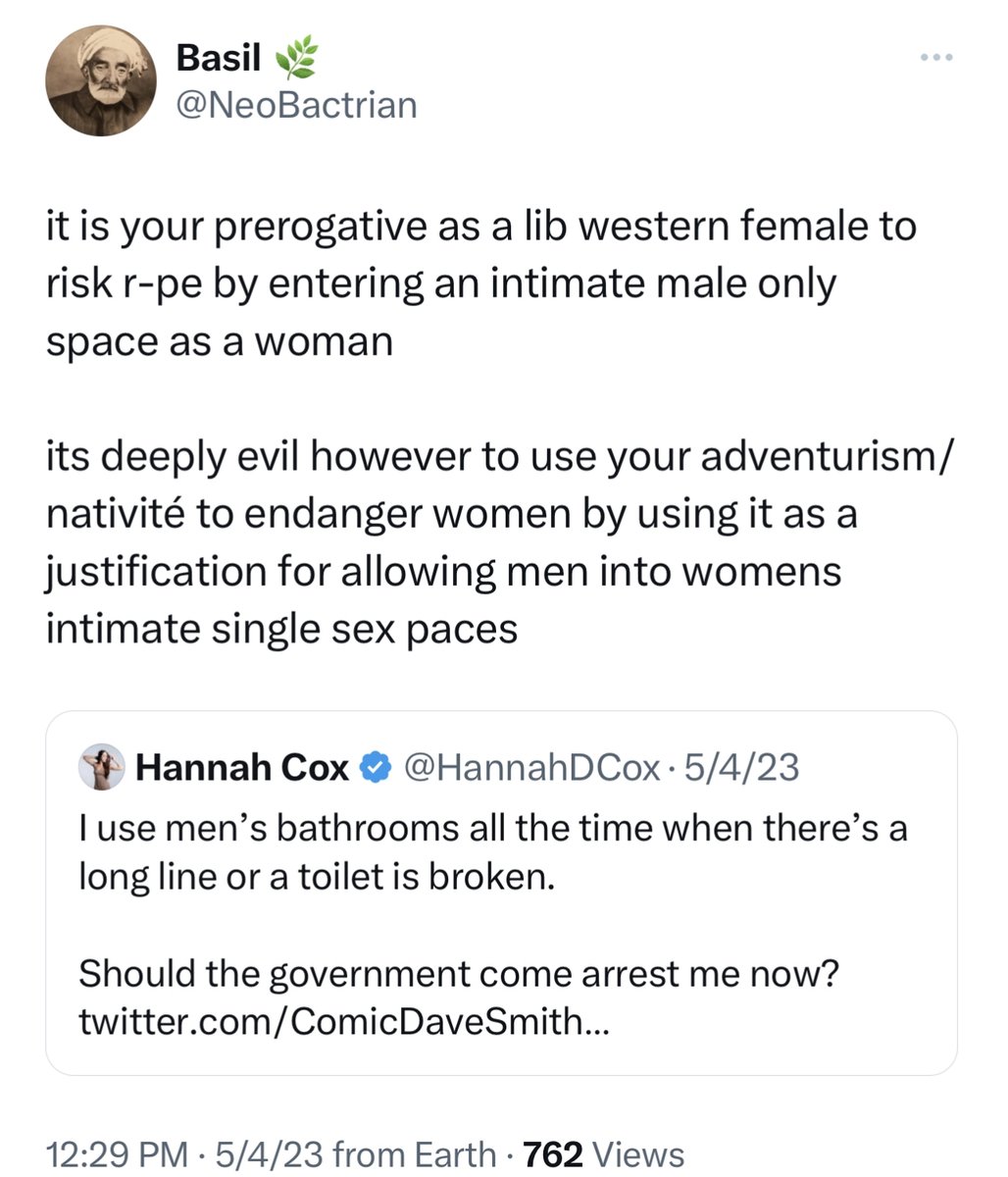Click the "from Earth" location text
Image resolution: width=1008 pixels, height=1177 pixels.
414,1153
